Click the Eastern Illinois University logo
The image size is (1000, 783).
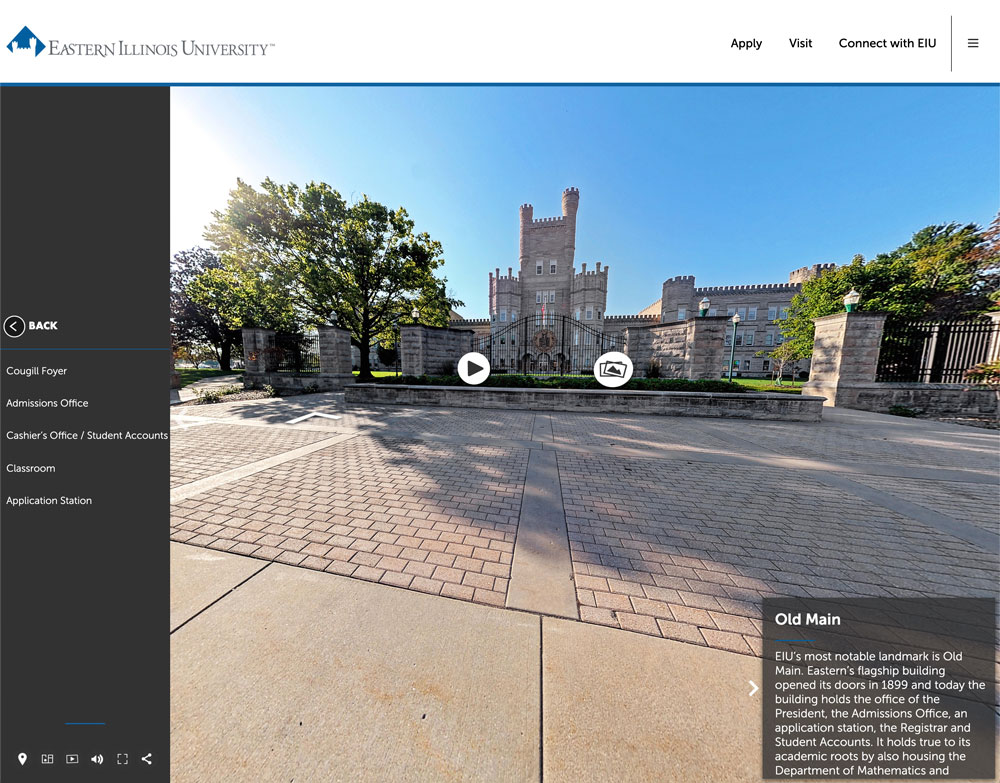(140, 43)
